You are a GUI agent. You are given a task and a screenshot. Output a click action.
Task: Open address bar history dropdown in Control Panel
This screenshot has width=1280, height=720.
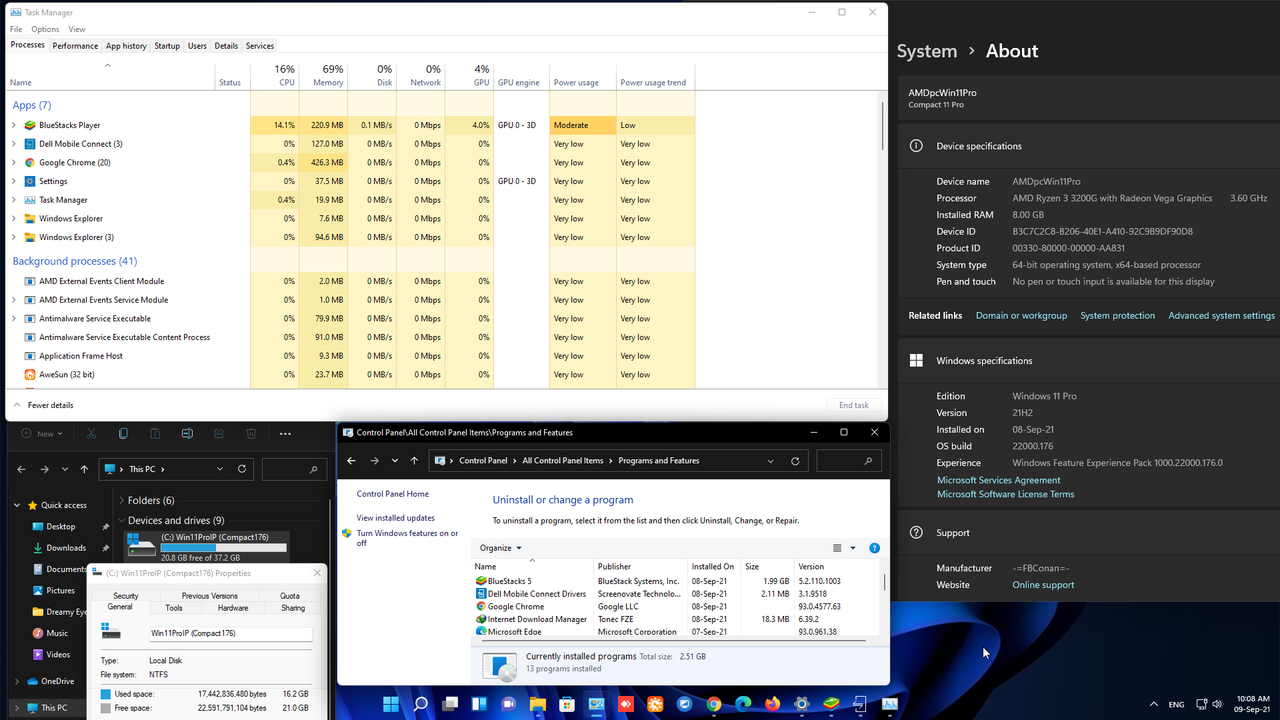770,461
